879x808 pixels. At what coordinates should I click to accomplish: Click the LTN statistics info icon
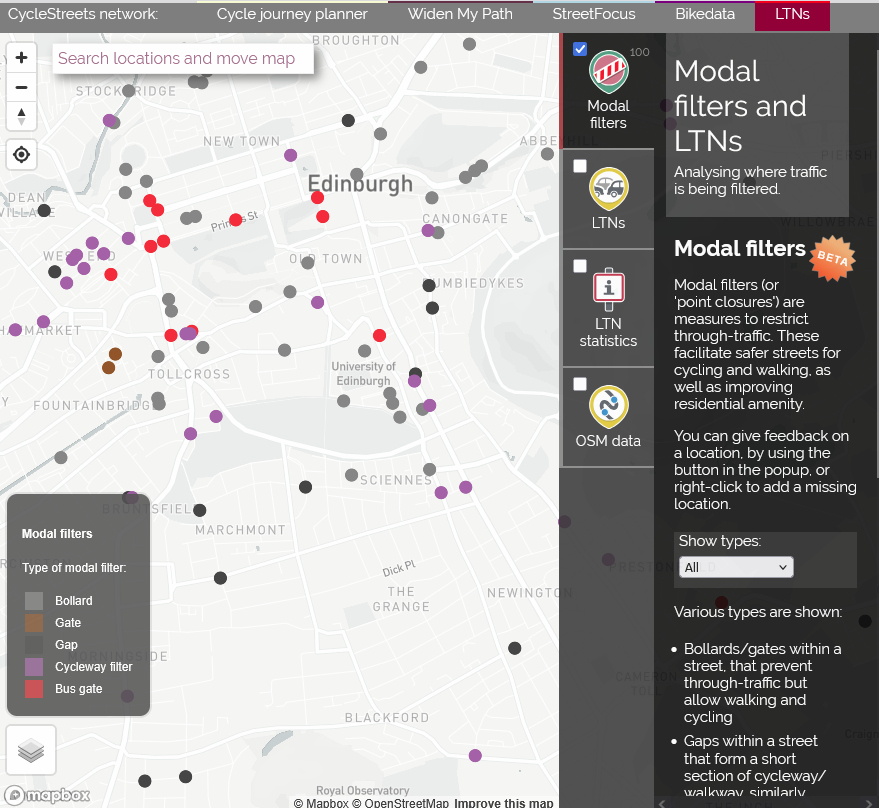(608, 289)
